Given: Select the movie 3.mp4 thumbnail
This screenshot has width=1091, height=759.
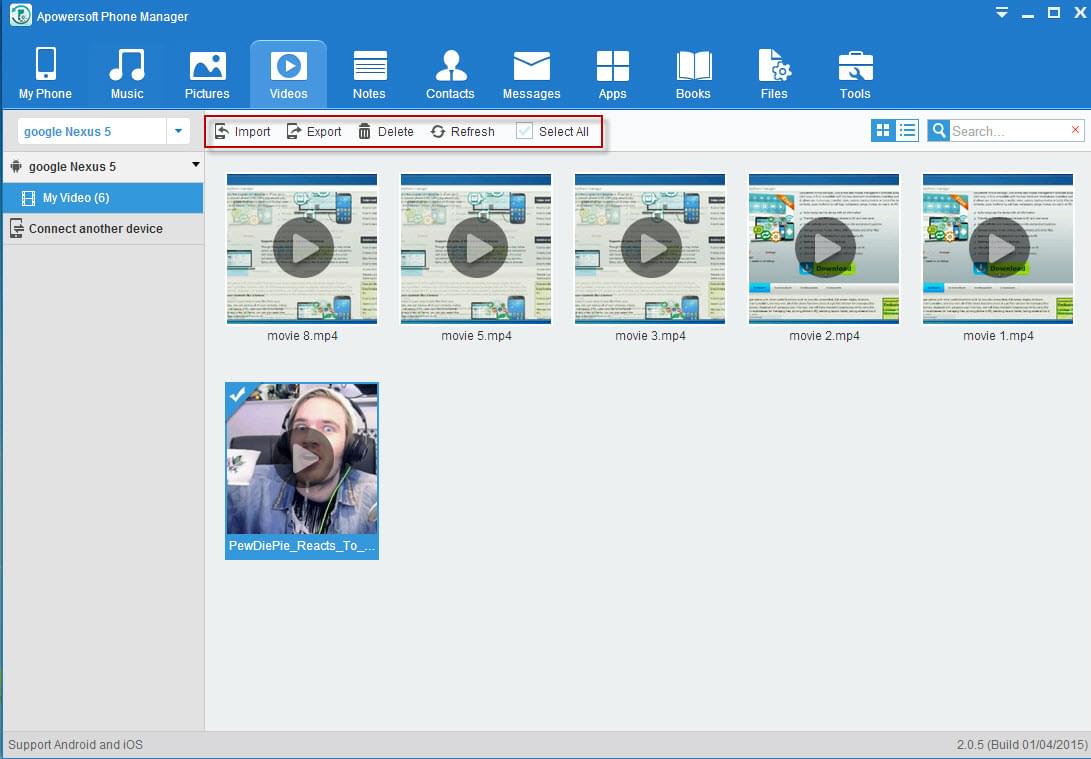Looking at the screenshot, I should point(650,248).
